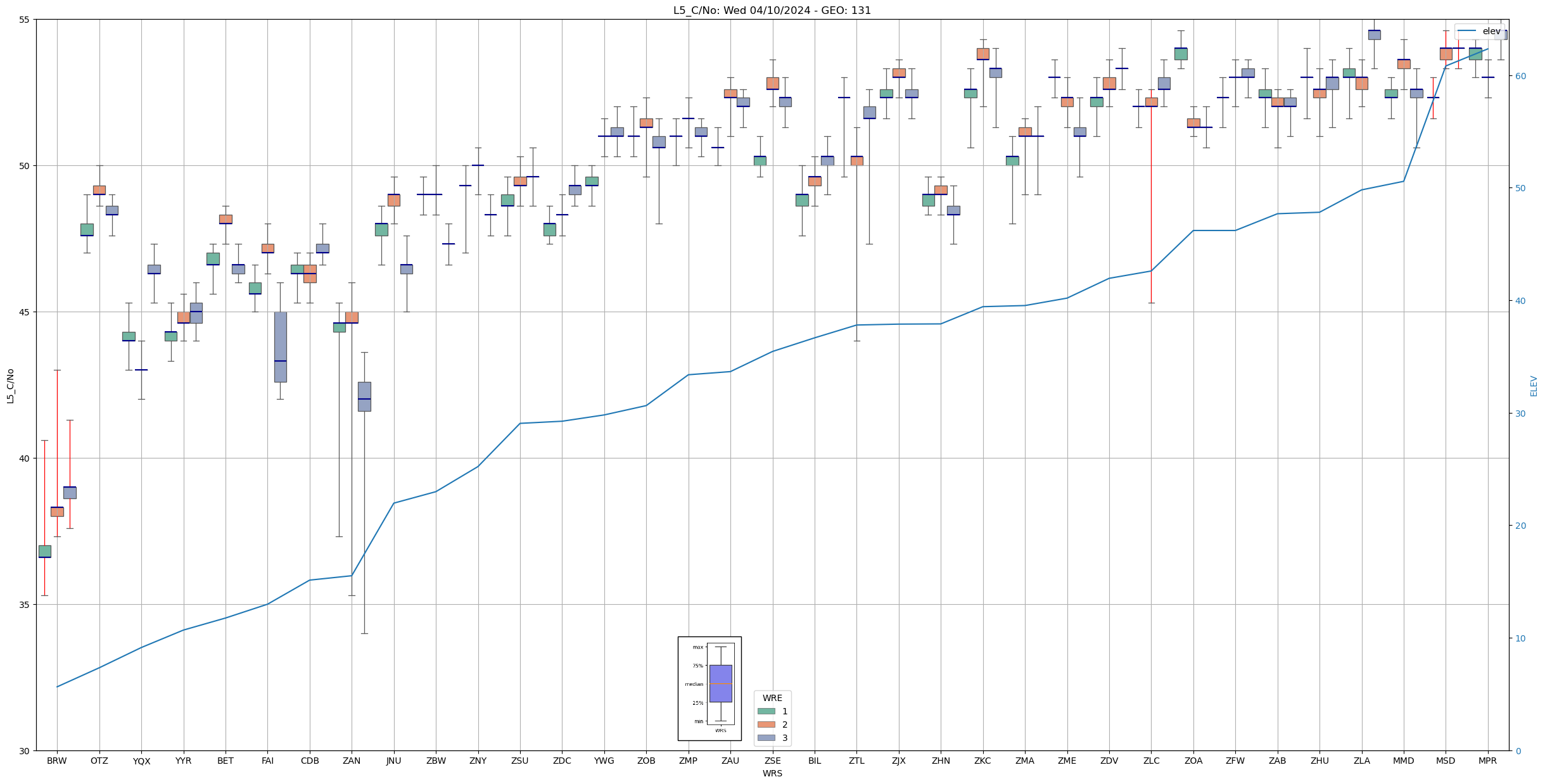Click the JNU station label
The height and width of the screenshot is (784, 1545).
[394, 761]
